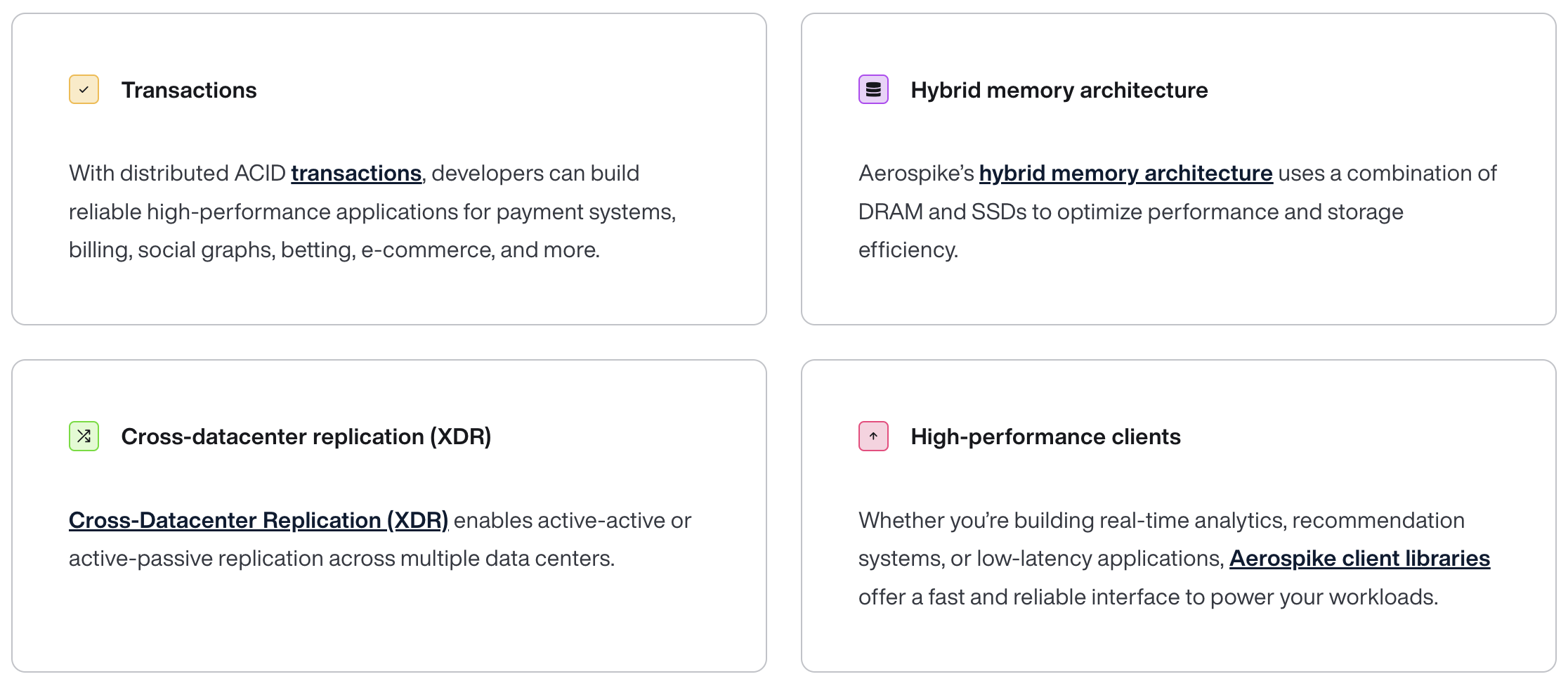Click the "Transactions" card heading

point(189,91)
